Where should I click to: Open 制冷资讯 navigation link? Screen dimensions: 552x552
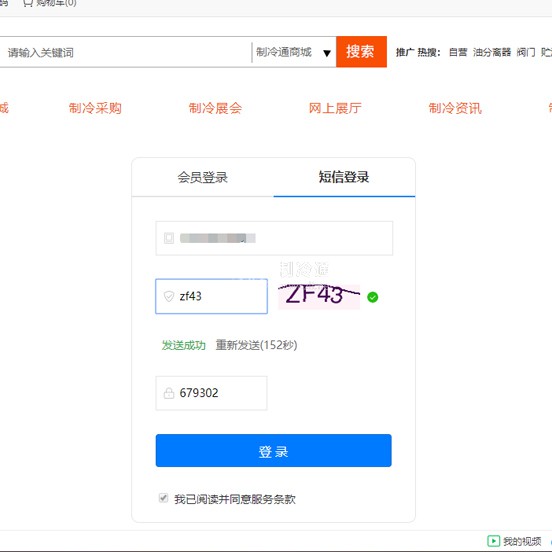[x=455, y=108]
